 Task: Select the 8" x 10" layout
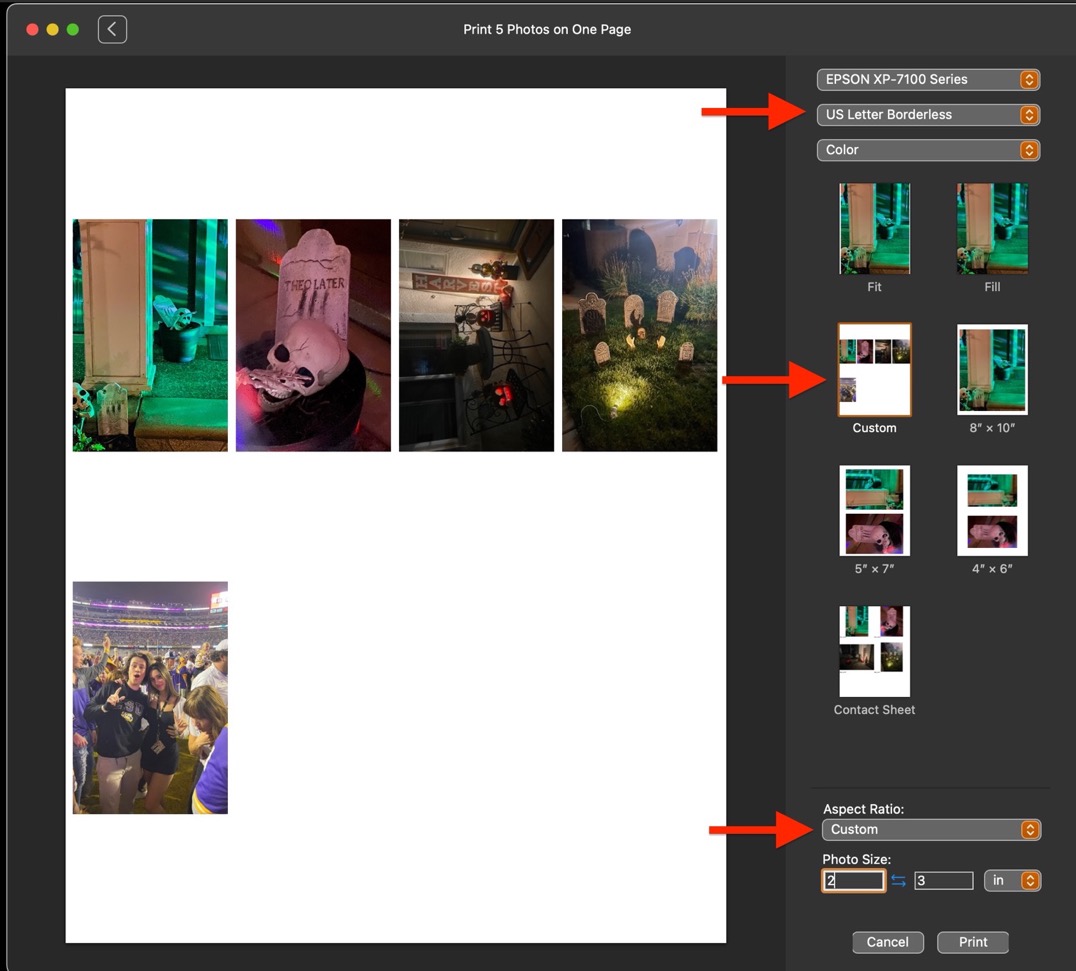click(x=991, y=369)
